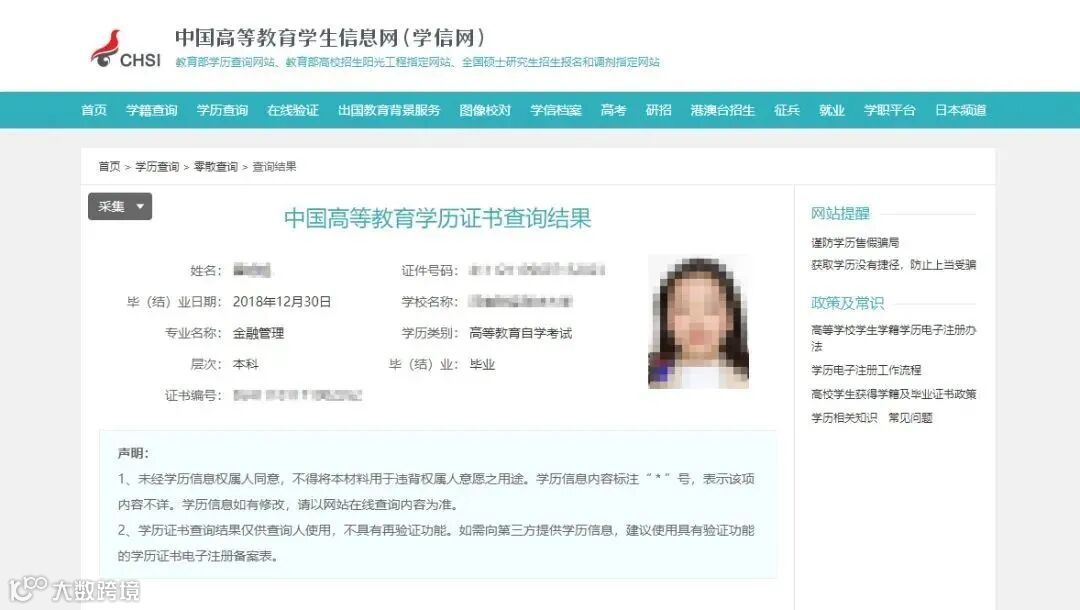This screenshot has height=610, width=1080.
Task: Open 学职平台 navigation item
Action: [889, 110]
